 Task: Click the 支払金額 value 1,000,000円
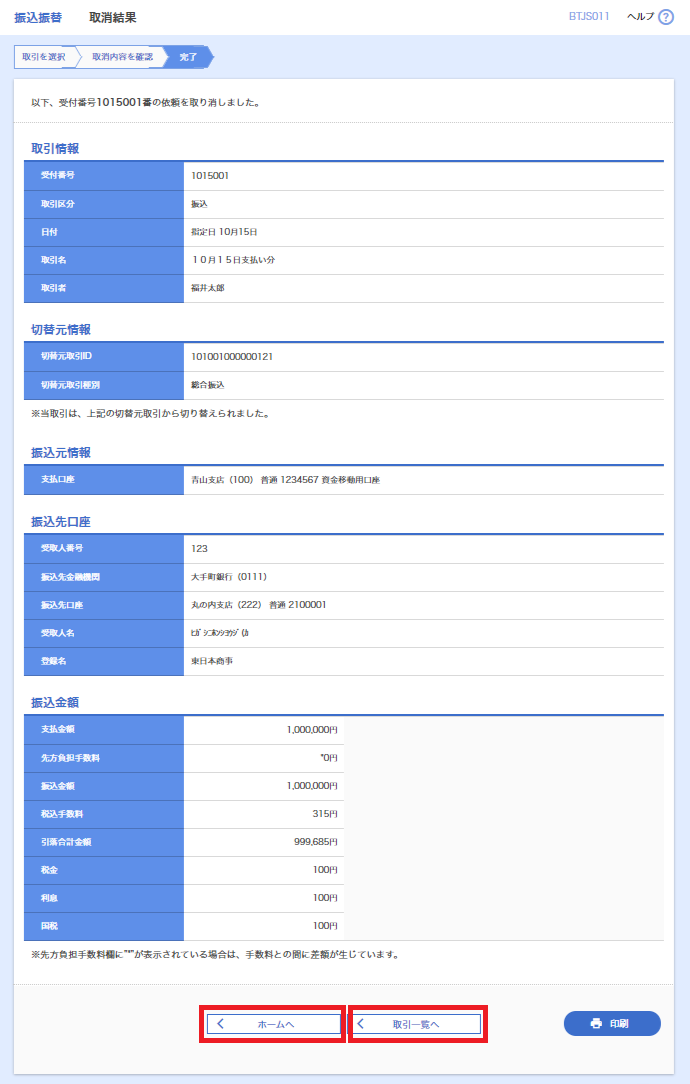pos(312,730)
